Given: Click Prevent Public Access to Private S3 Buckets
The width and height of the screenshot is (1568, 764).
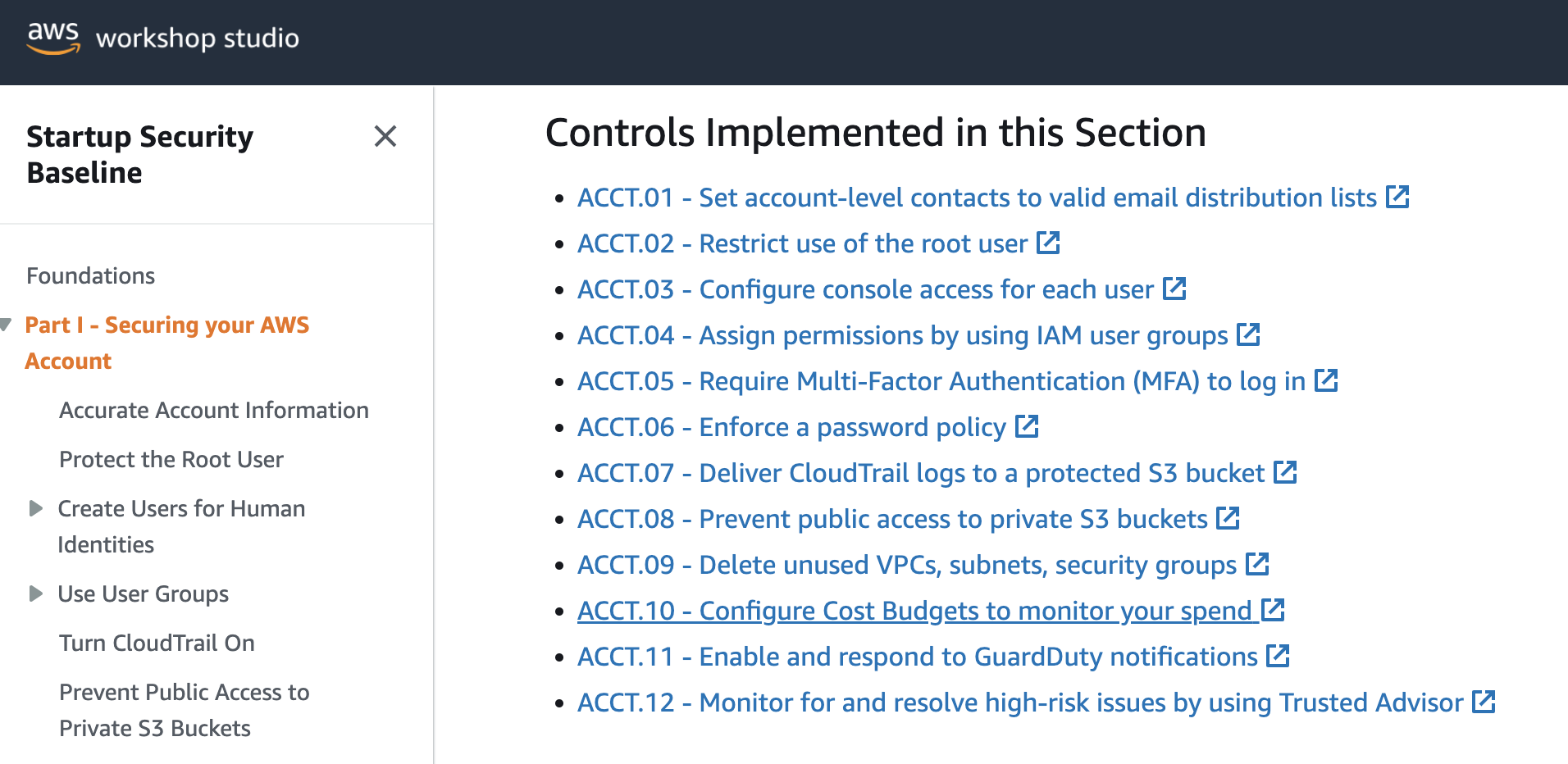Looking at the screenshot, I should pyautogui.click(x=184, y=710).
